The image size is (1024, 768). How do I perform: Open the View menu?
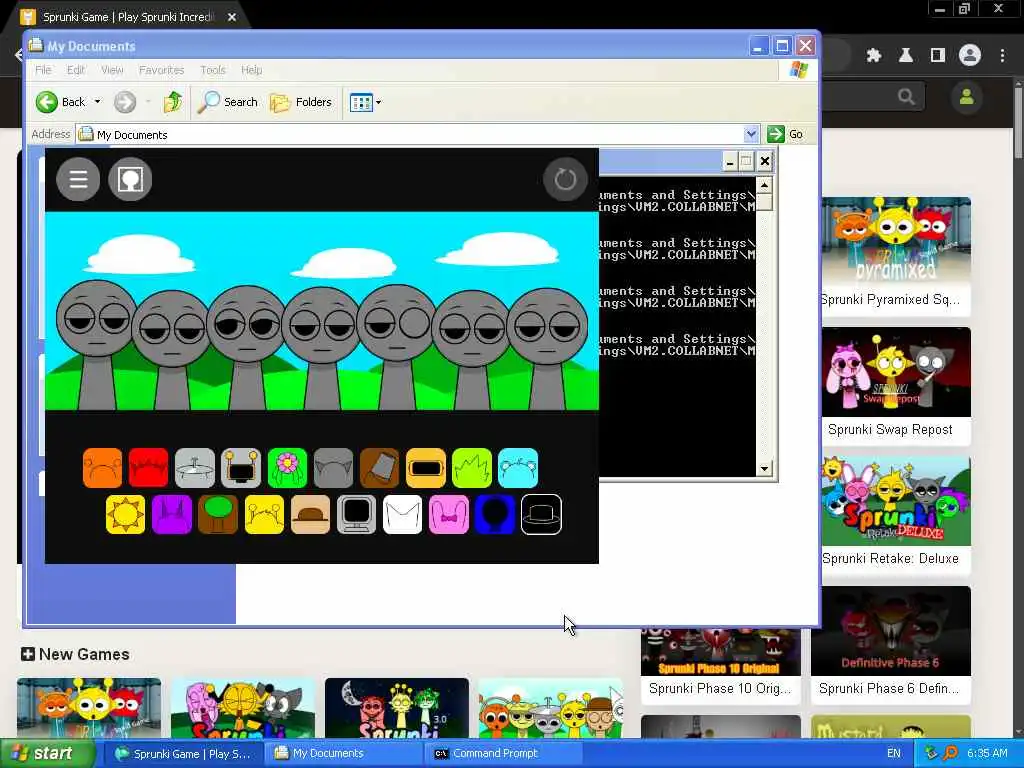click(112, 70)
